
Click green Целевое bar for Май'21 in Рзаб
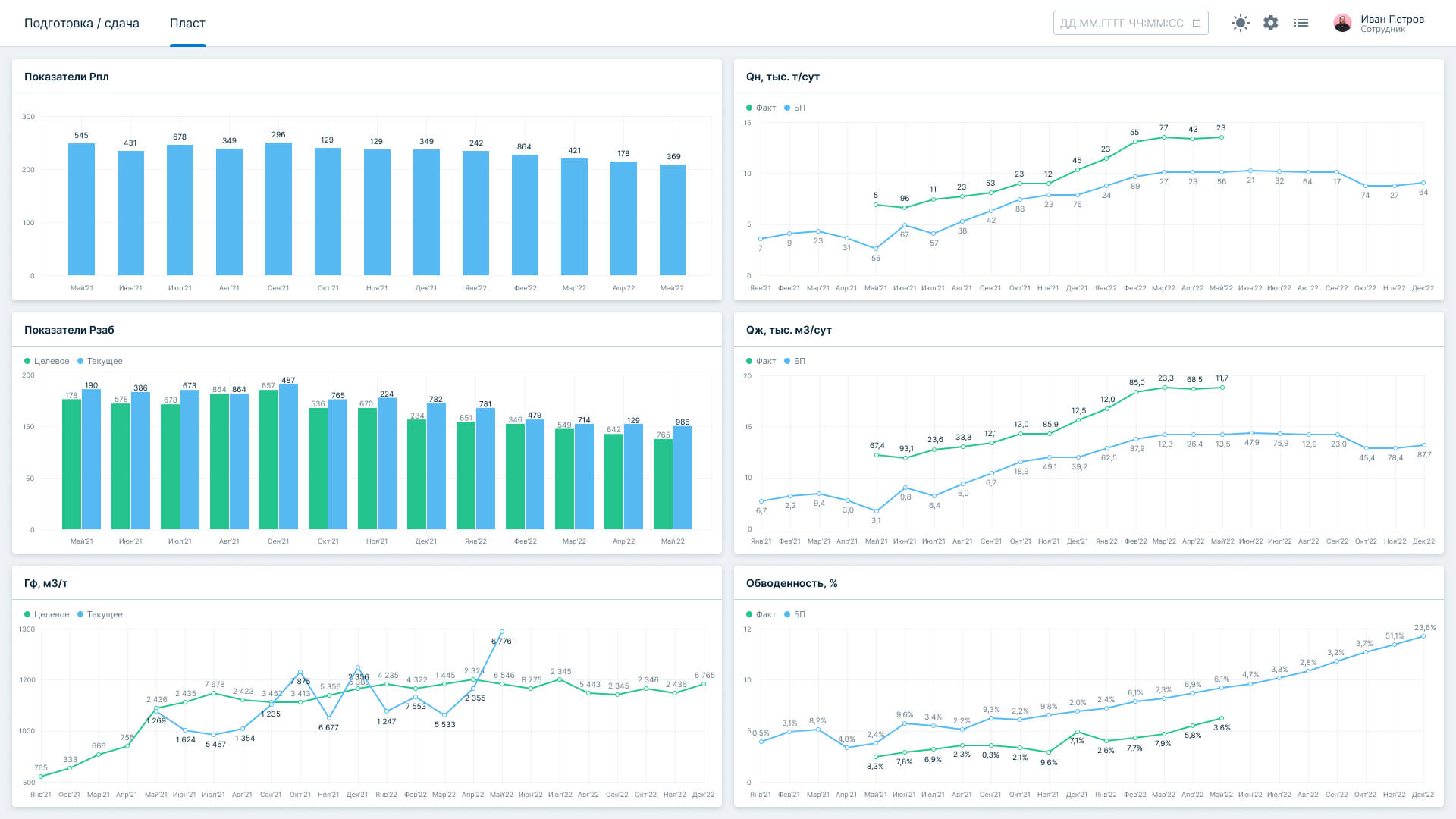[x=71, y=463]
